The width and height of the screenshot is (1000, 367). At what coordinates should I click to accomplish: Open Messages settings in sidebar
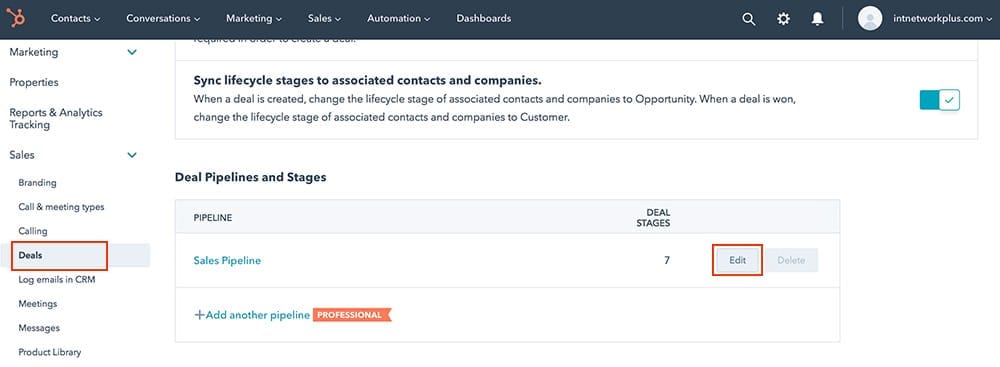pos(39,328)
